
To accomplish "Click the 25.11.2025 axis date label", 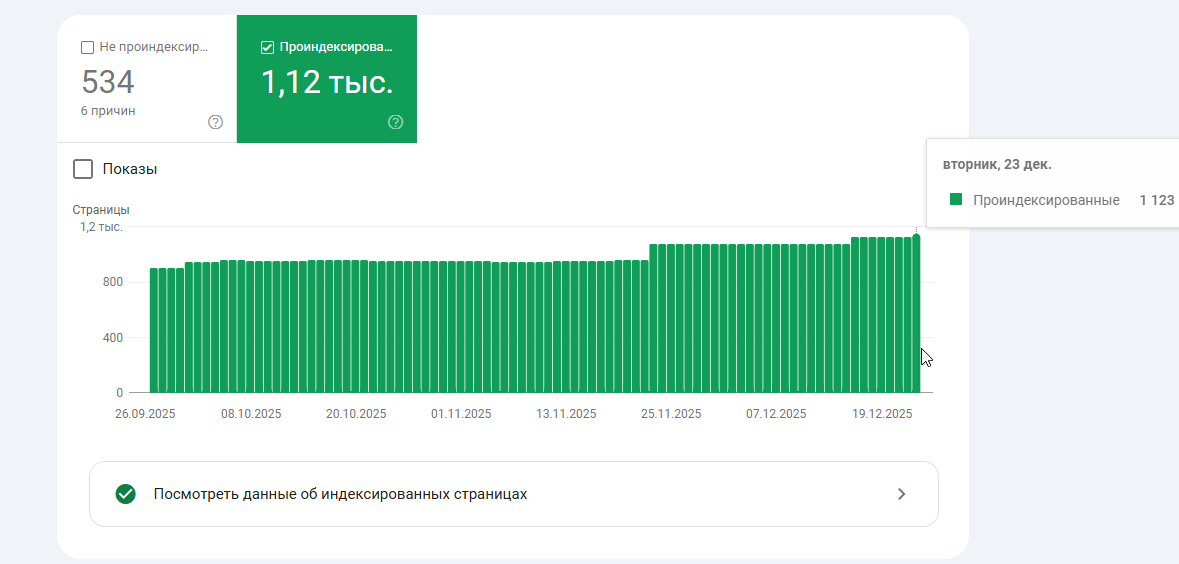I will tap(671, 414).
